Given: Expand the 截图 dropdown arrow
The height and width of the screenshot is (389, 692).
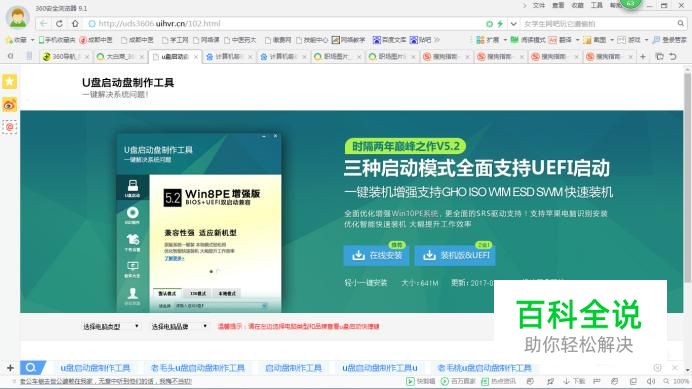Looking at the screenshot, I should [612, 40].
